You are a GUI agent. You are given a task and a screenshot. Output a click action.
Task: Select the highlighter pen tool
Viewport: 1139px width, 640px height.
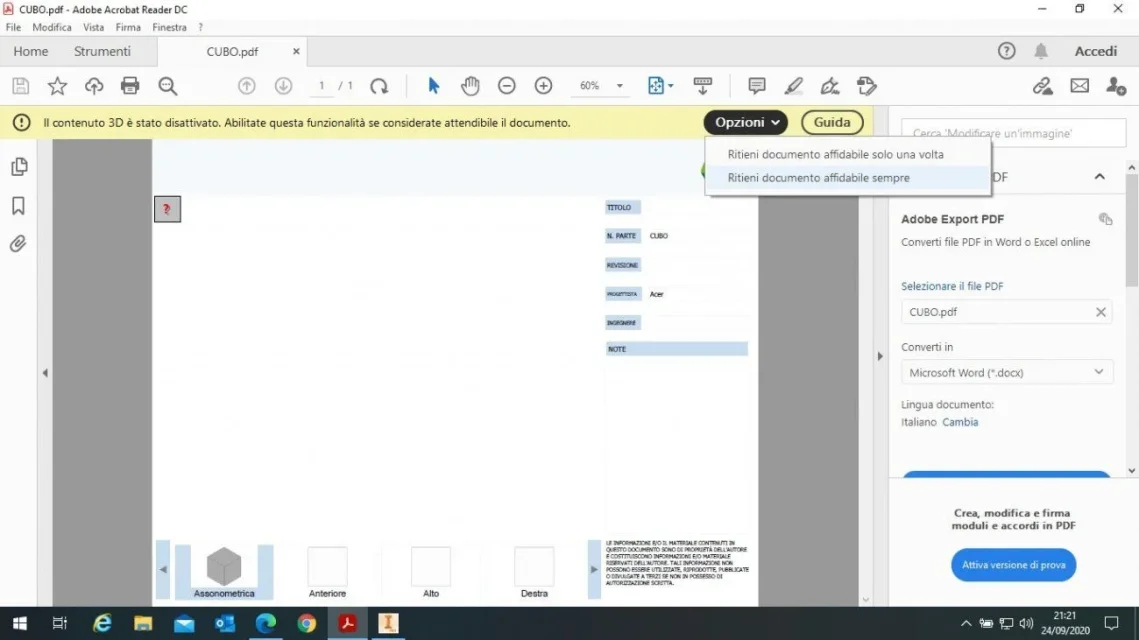click(793, 86)
